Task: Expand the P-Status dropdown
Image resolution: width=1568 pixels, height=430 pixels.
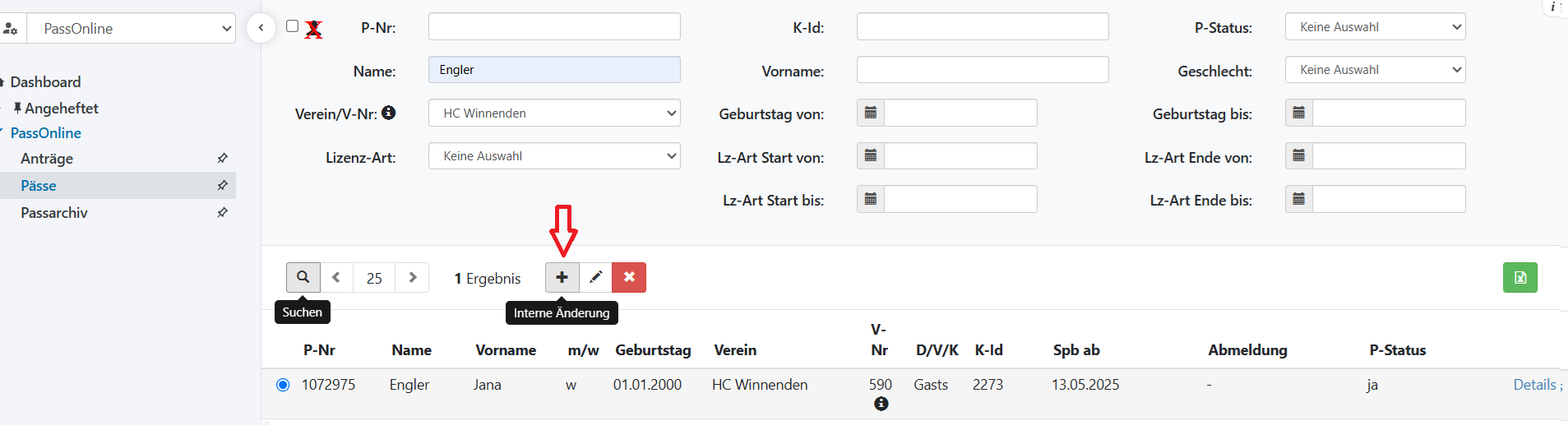Action: click(1375, 27)
